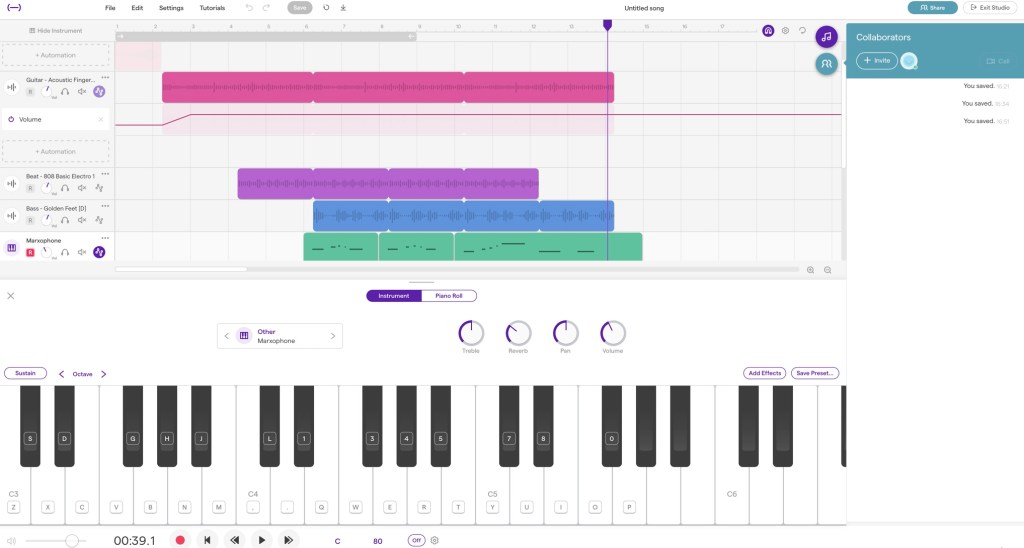Image resolution: width=1024 pixels, height=548 pixels.
Task: Open the Settings menu
Action: point(171,8)
